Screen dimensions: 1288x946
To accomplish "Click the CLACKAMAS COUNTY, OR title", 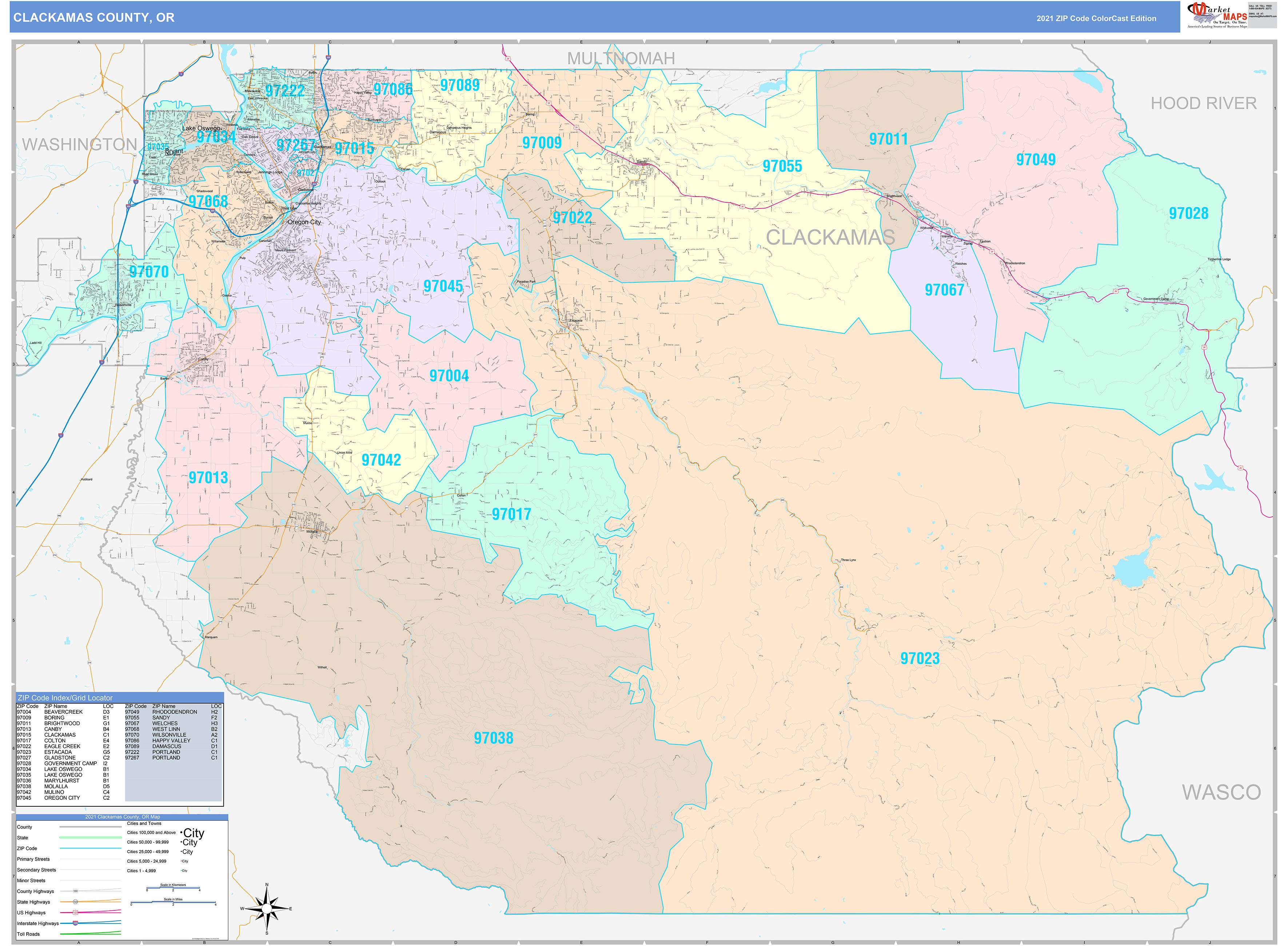I will 94,18.
